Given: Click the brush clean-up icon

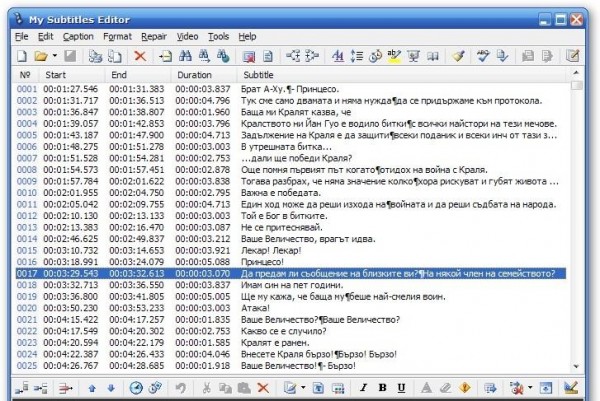Looking at the screenshot, I should (x=458, y=56).
